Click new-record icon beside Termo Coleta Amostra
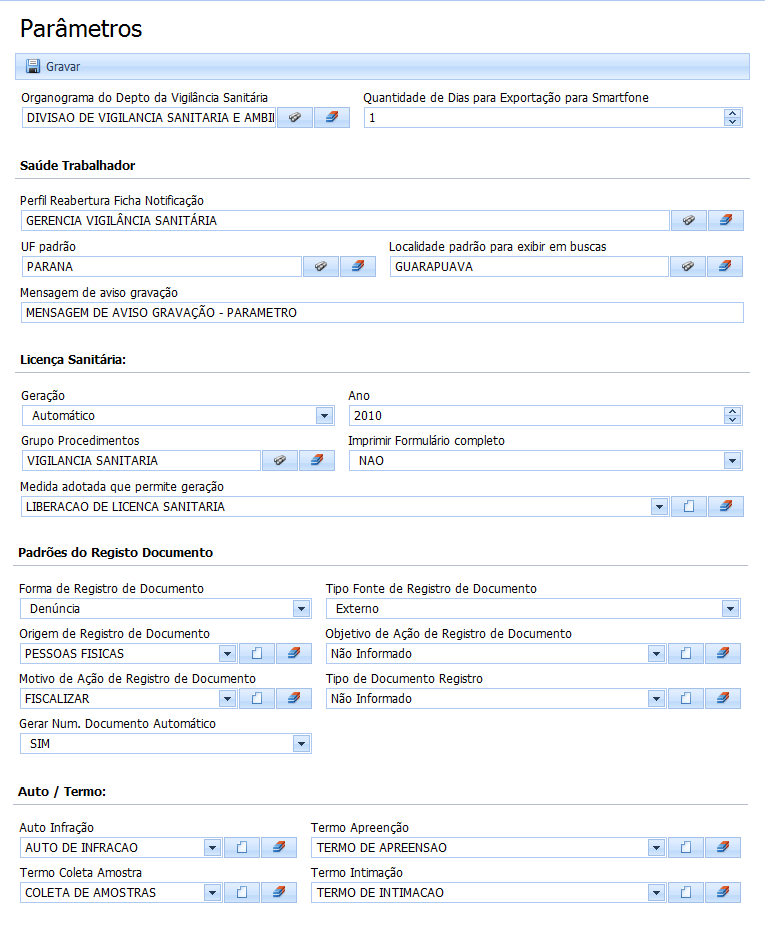This screenshot has width=765, height=934. tap(242, 892)
